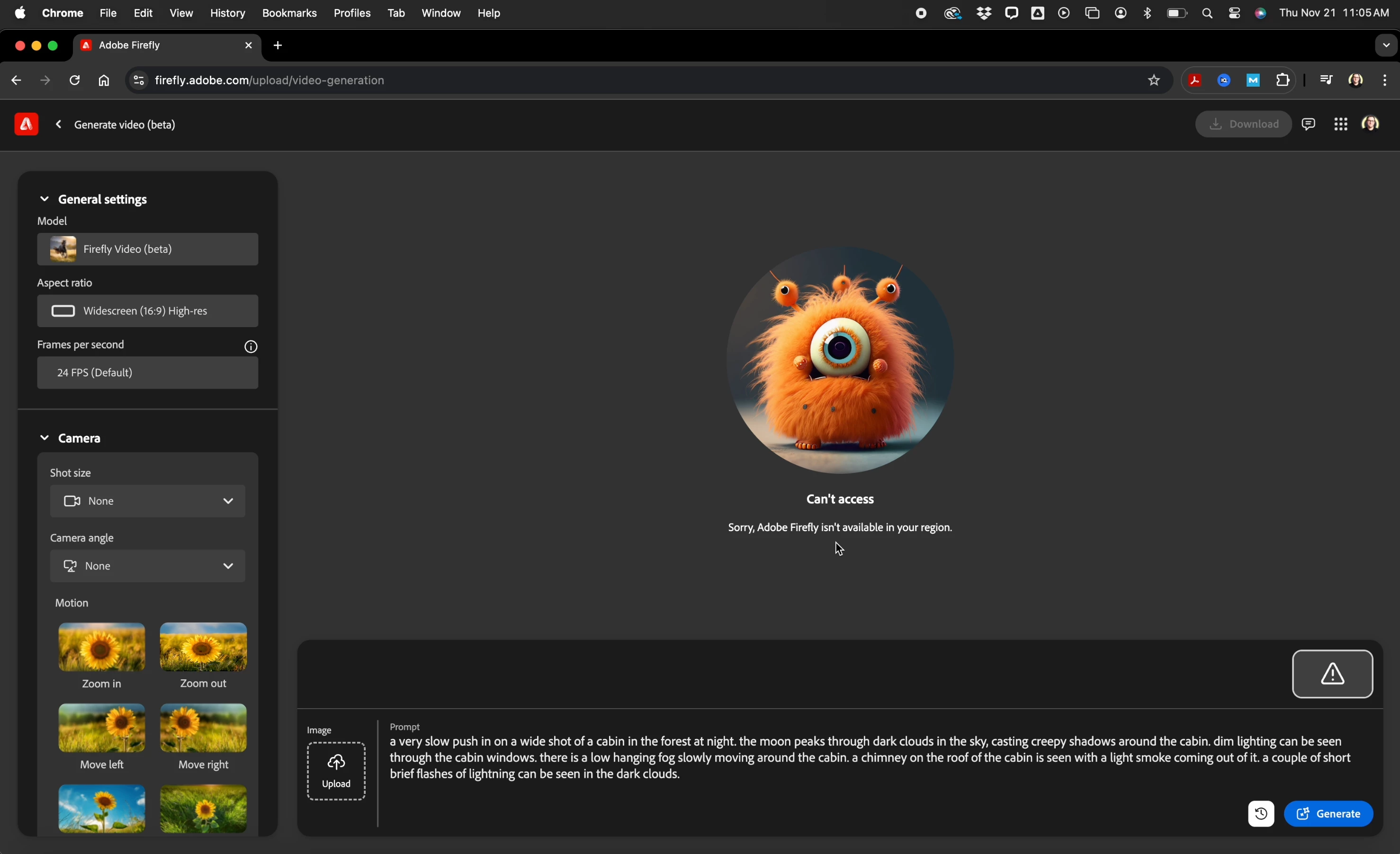Open the Adobe Acrobat extension icon
The width and height of the screenshot is (1400, 854).
(1194, 80)
